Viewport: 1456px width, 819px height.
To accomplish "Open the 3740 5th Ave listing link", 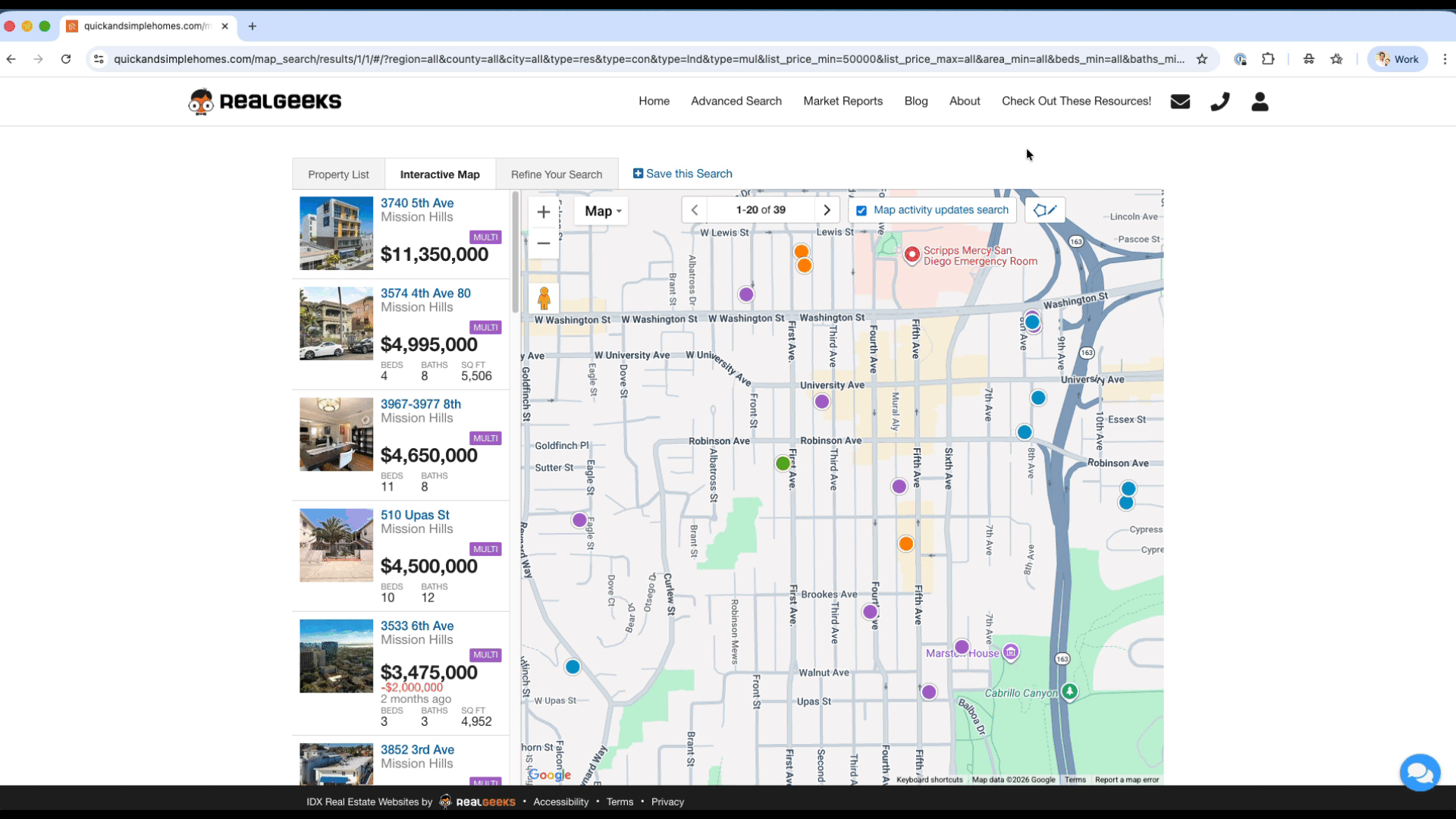I will pyautogui.click(x=417, y=202).
